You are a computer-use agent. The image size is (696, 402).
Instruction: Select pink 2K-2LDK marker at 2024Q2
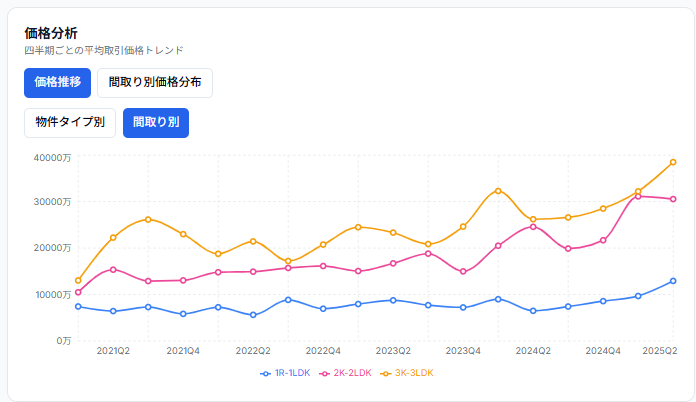click(x=533, y=226)
